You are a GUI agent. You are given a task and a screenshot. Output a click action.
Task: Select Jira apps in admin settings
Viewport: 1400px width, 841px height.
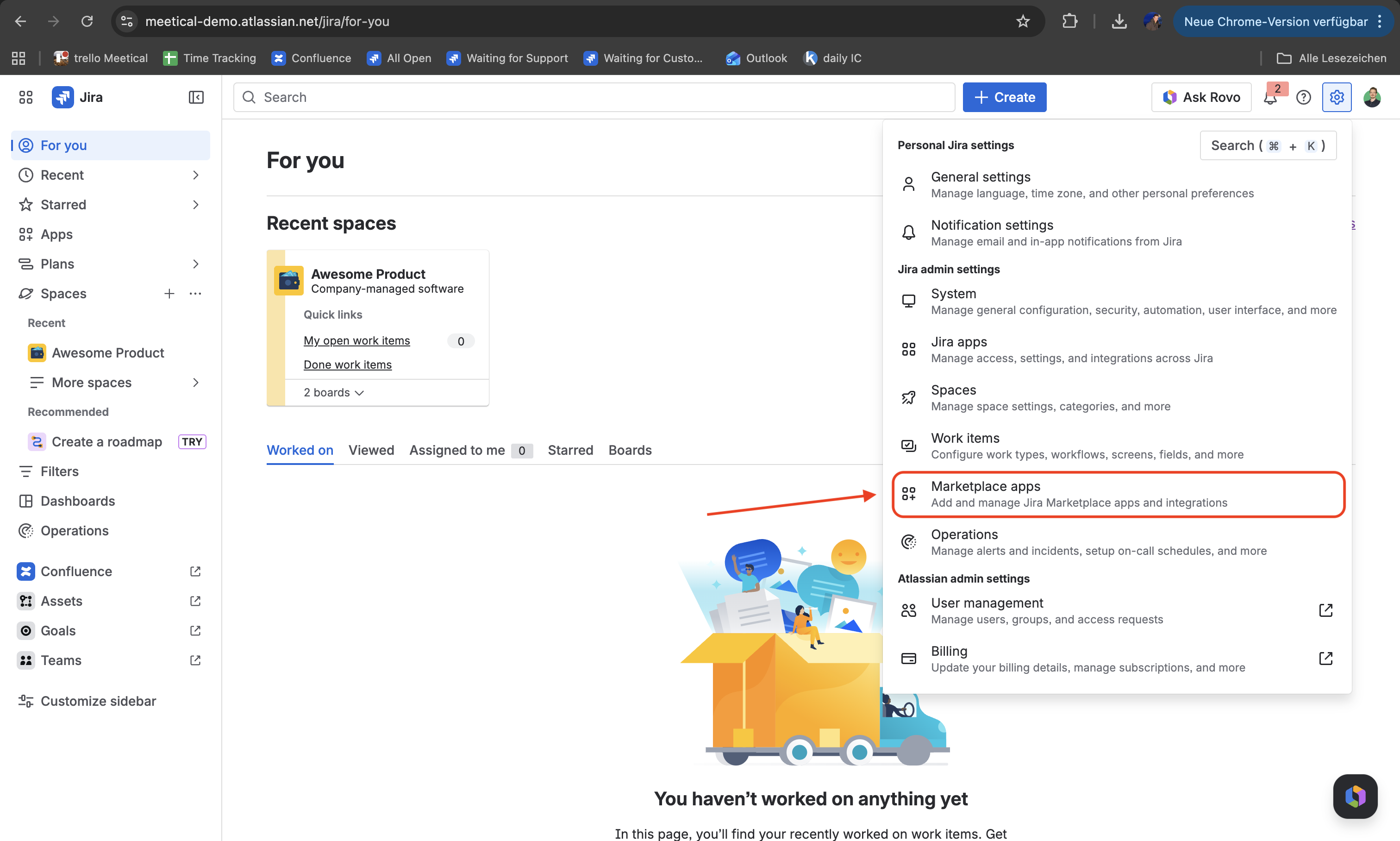[x=1117, y=350]
